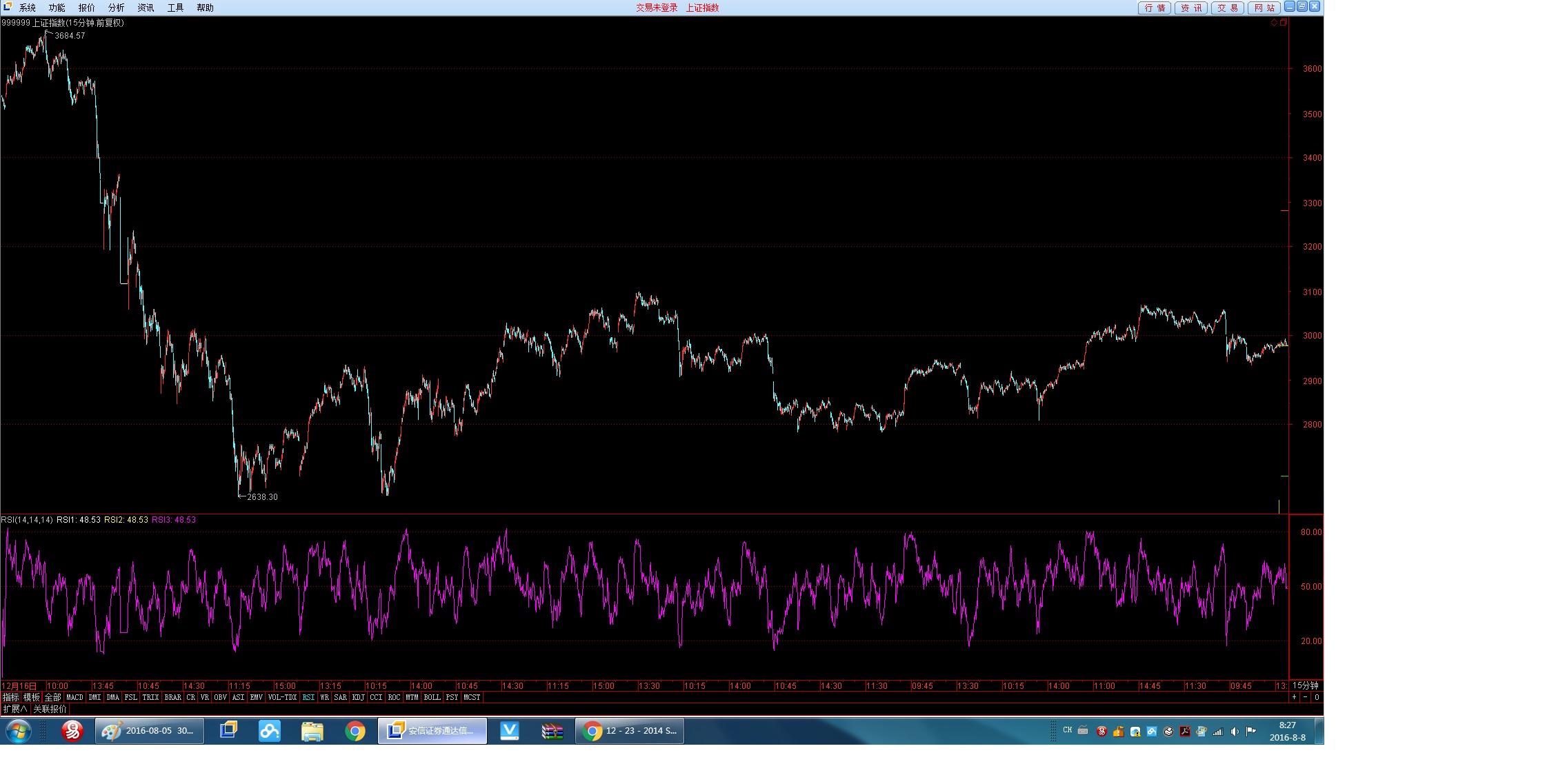Open the 系统 menu
Image resolution: width=1556 pixels, height=784 pixels.
click(x=28, y=8)
